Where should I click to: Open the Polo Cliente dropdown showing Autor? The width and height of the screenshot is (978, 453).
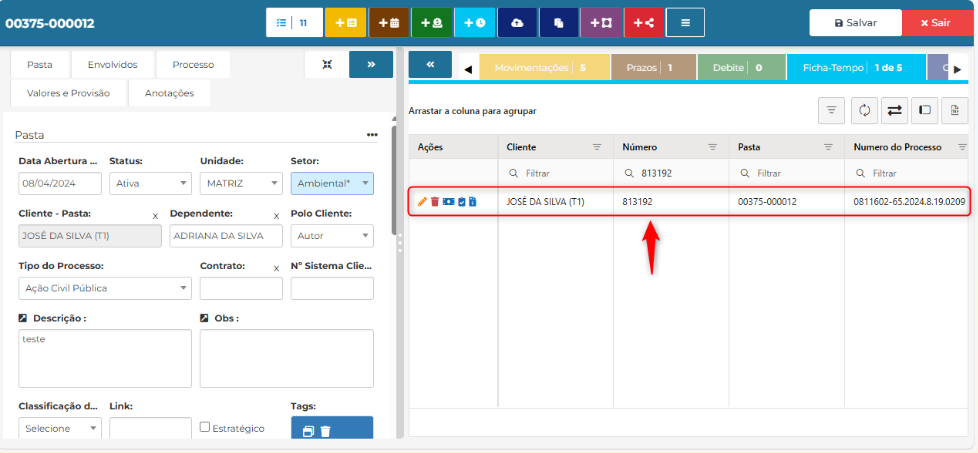332,236
